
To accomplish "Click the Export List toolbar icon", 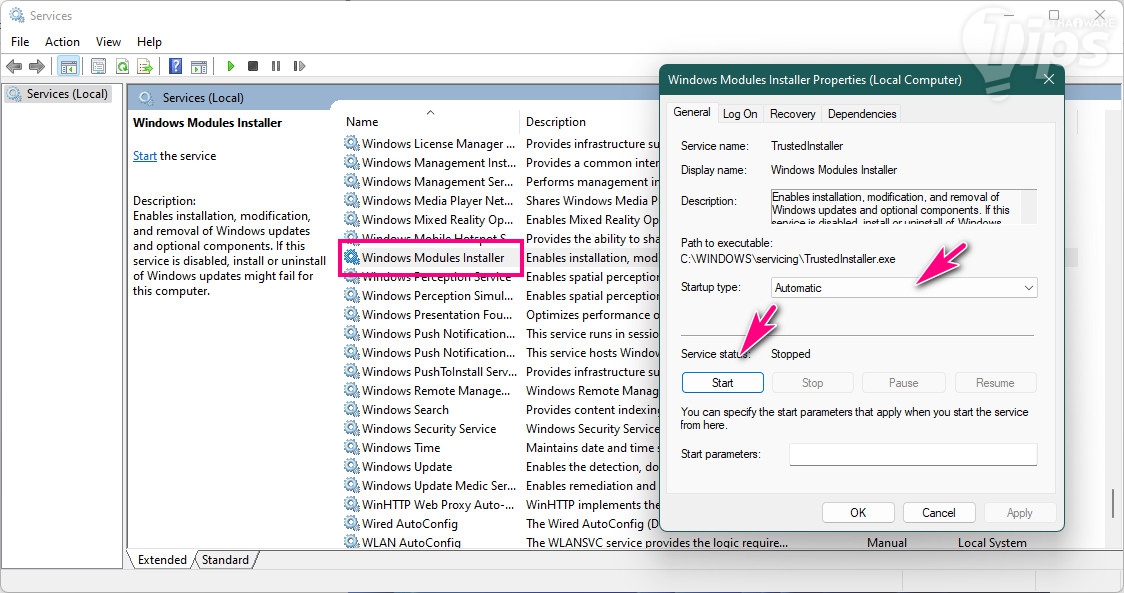I will tap(145, 66).
